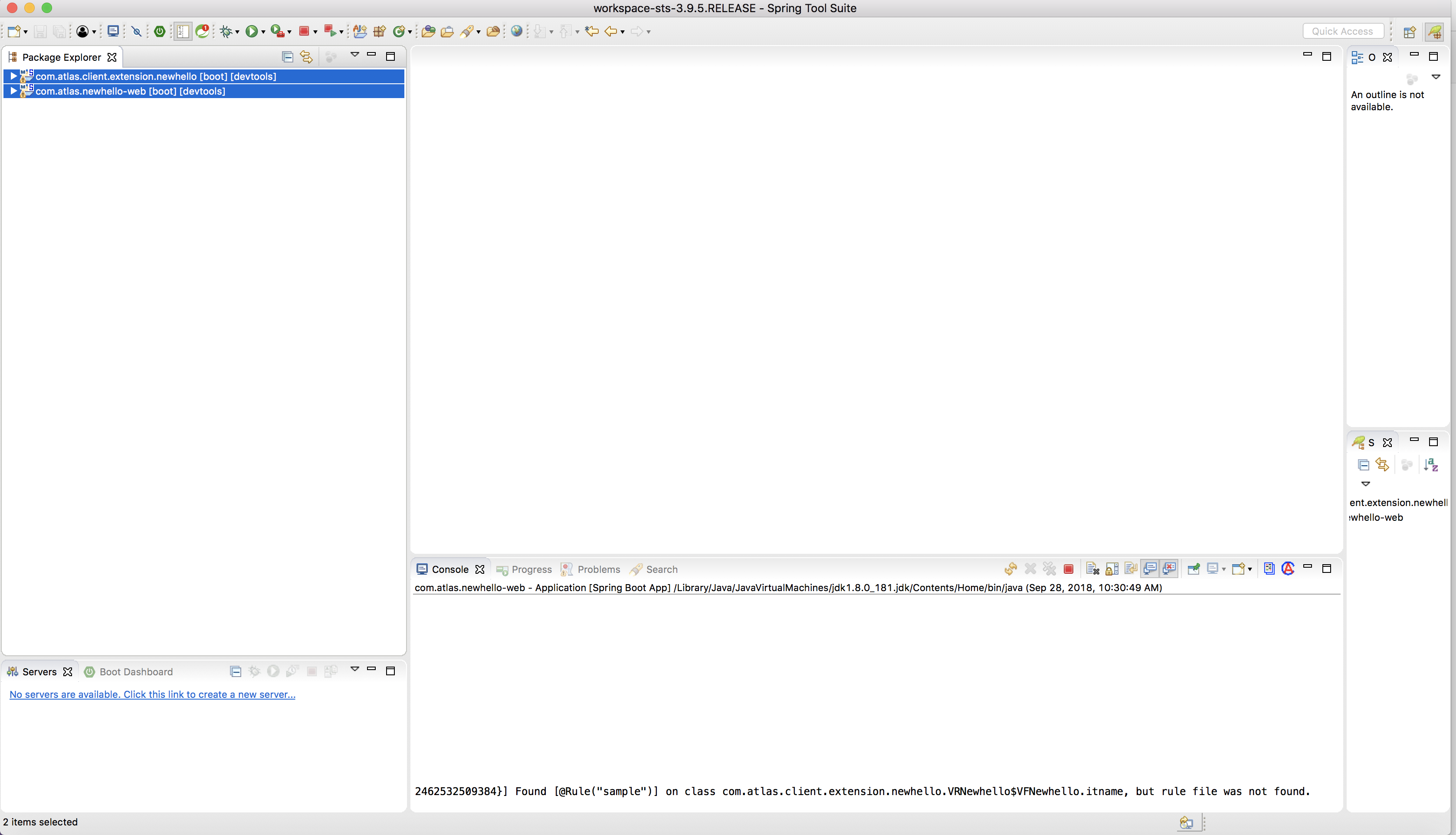Click the Debug bug icon
This screenshot has height=835, width=1456.
click(226, 32)
